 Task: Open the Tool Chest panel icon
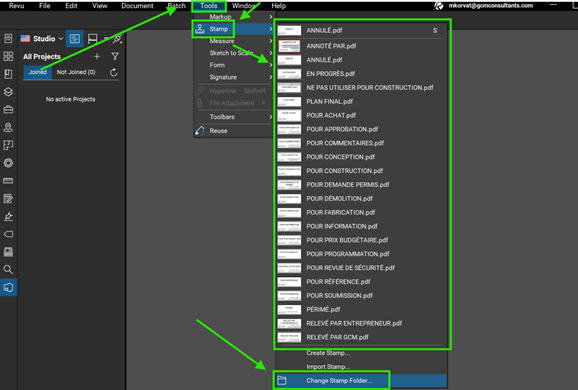point(8,109)
